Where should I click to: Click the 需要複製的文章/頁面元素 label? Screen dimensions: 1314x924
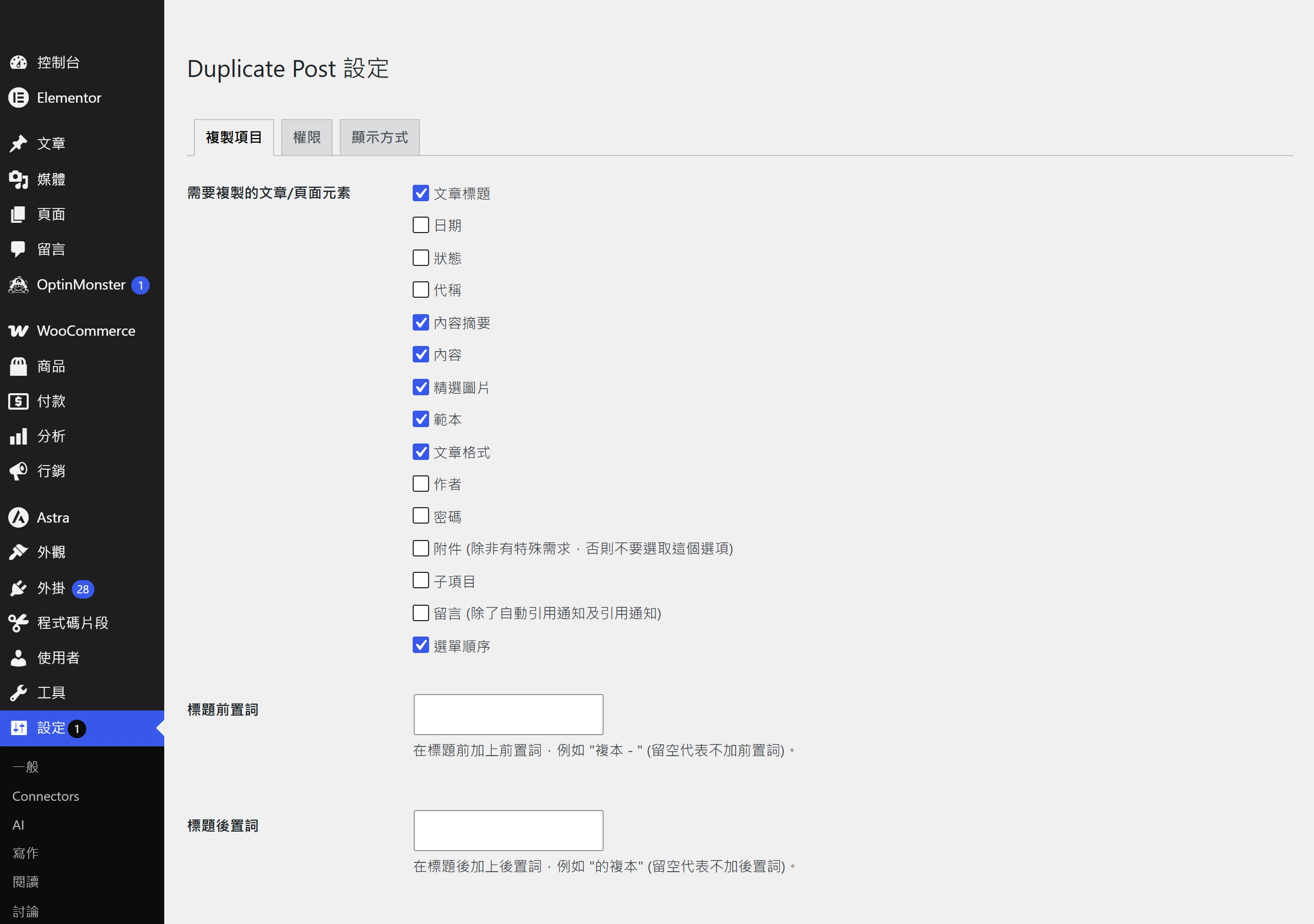coord(268,193)
